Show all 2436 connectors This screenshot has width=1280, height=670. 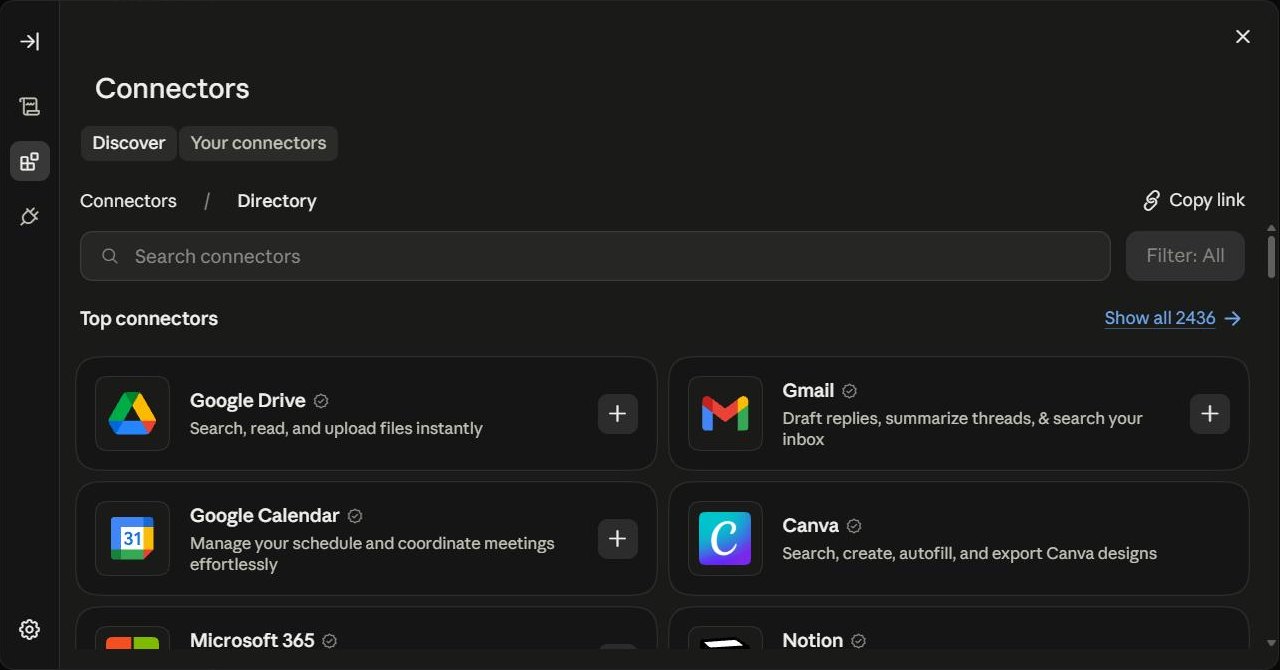coord(1160,318)
